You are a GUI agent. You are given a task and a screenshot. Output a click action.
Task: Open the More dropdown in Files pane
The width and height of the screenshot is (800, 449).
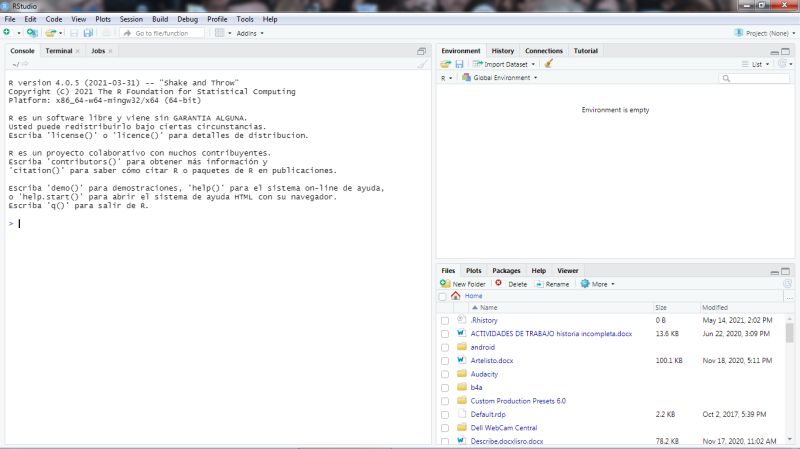[597, 284]
